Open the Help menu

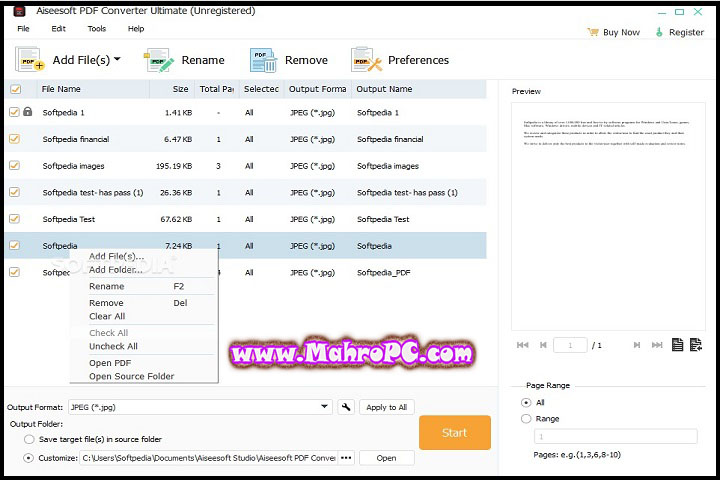pyautogui.click(x=136, y=28)
